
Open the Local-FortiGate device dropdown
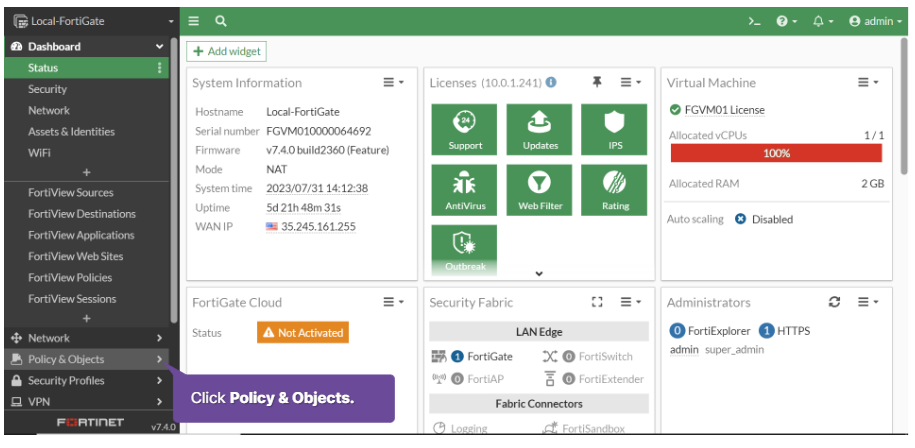click(93, 21)
